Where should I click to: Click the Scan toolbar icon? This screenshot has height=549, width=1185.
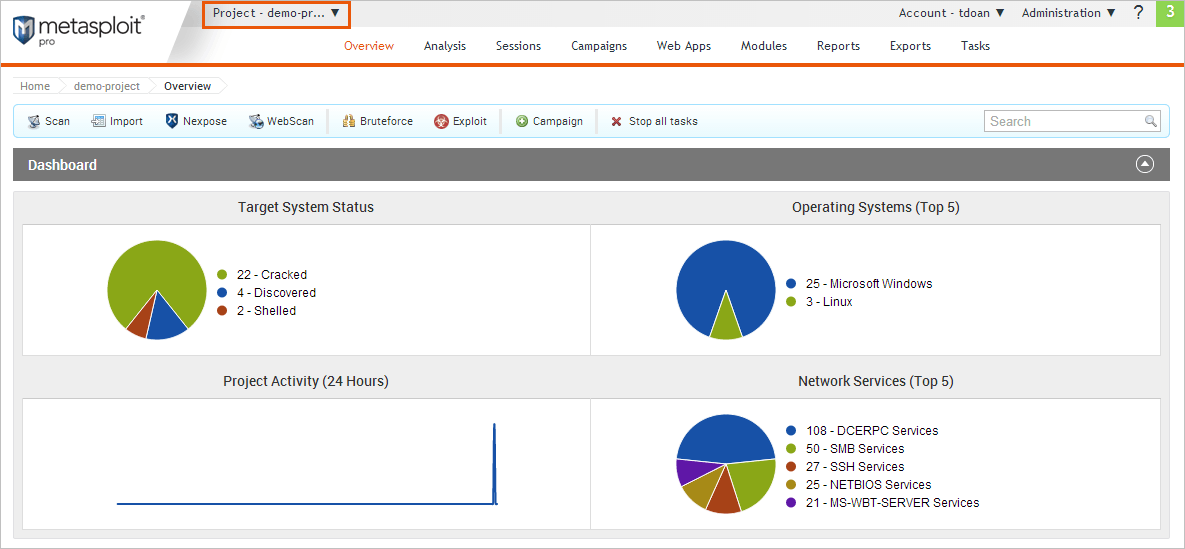pos(33,121)
